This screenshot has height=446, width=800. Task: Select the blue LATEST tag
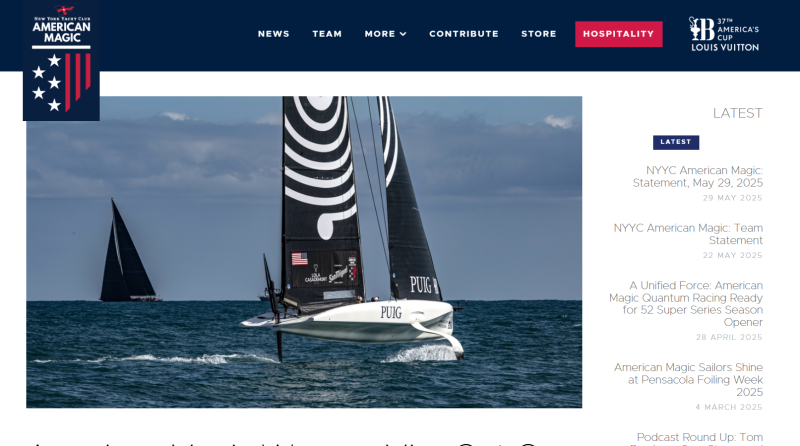point(676,142)
